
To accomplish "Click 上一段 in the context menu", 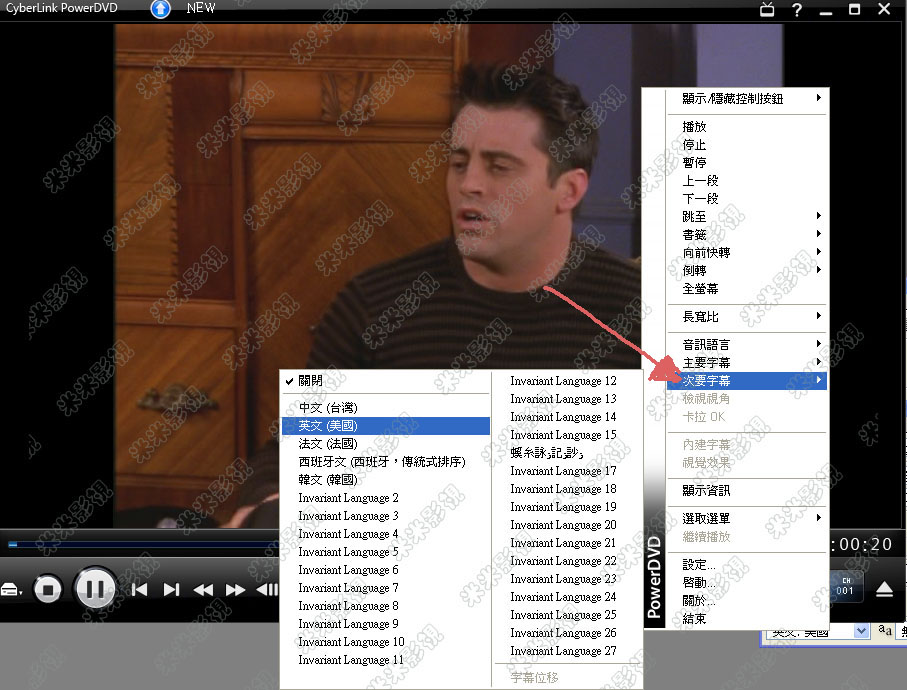I will click(747, 180).
